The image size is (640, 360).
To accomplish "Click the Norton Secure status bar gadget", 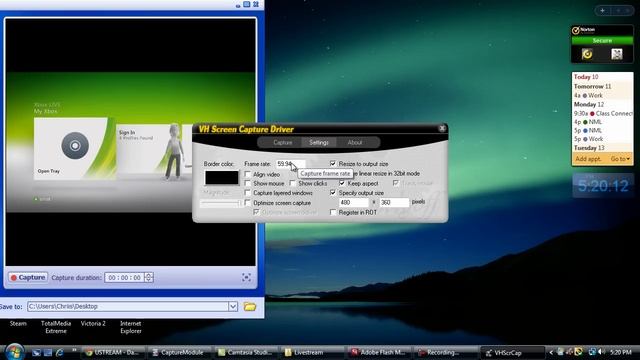I will point(602,40).
